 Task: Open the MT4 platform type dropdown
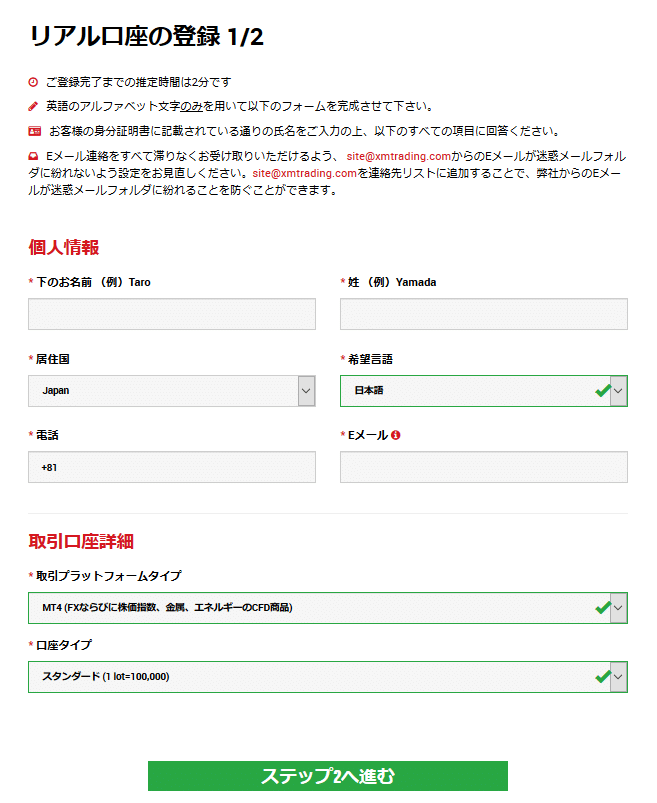pos(328,608)
